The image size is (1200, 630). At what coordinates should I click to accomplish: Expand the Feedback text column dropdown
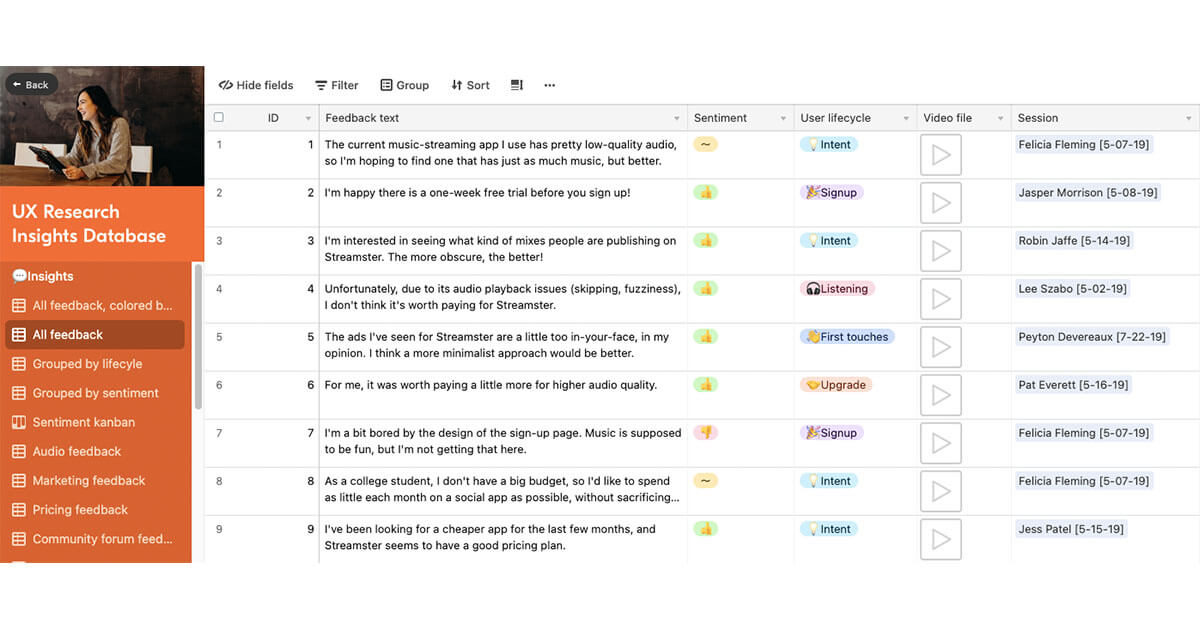pos(677,119)
